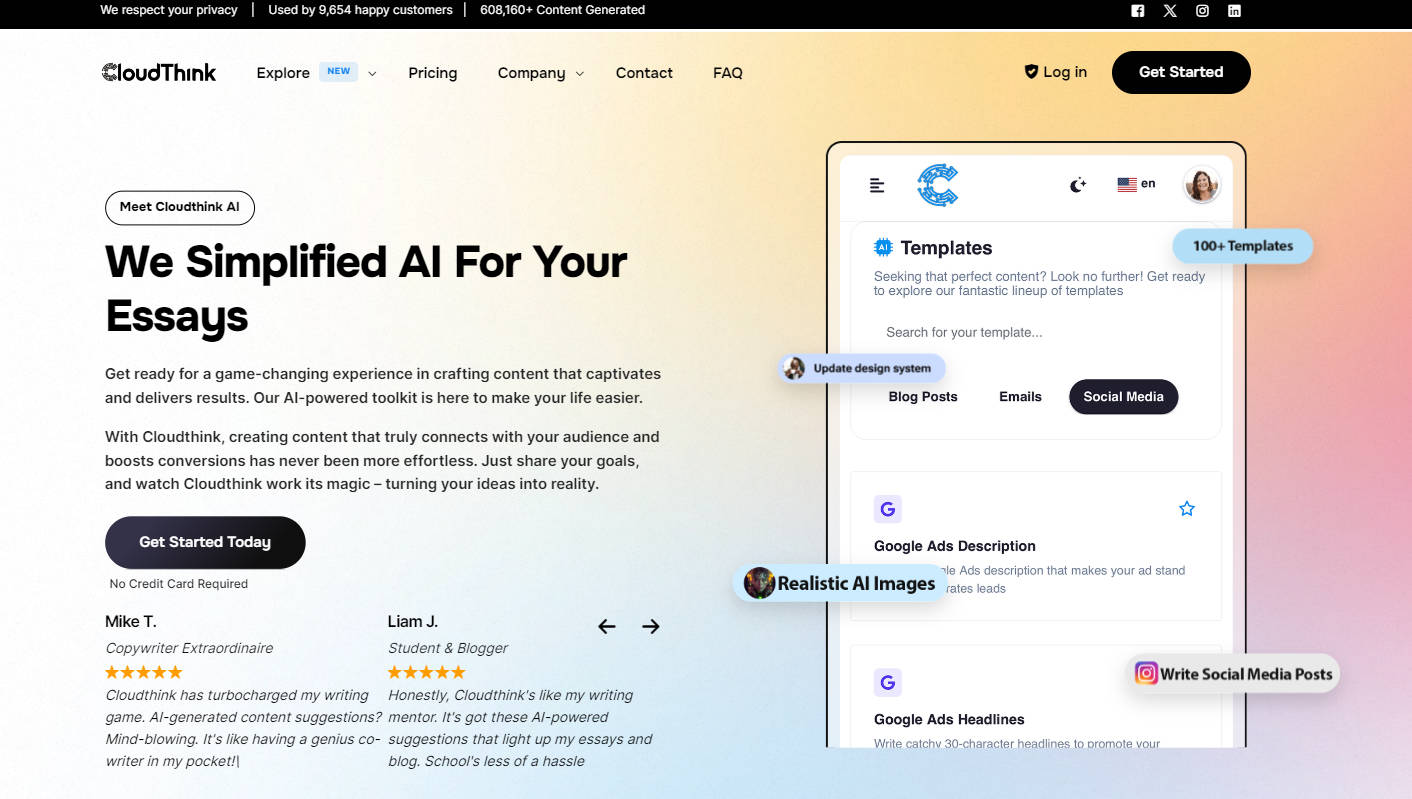Screen dimensions: 1412x799
Task: Click the 'Templates' heading in preview
Action: [946, 248]
